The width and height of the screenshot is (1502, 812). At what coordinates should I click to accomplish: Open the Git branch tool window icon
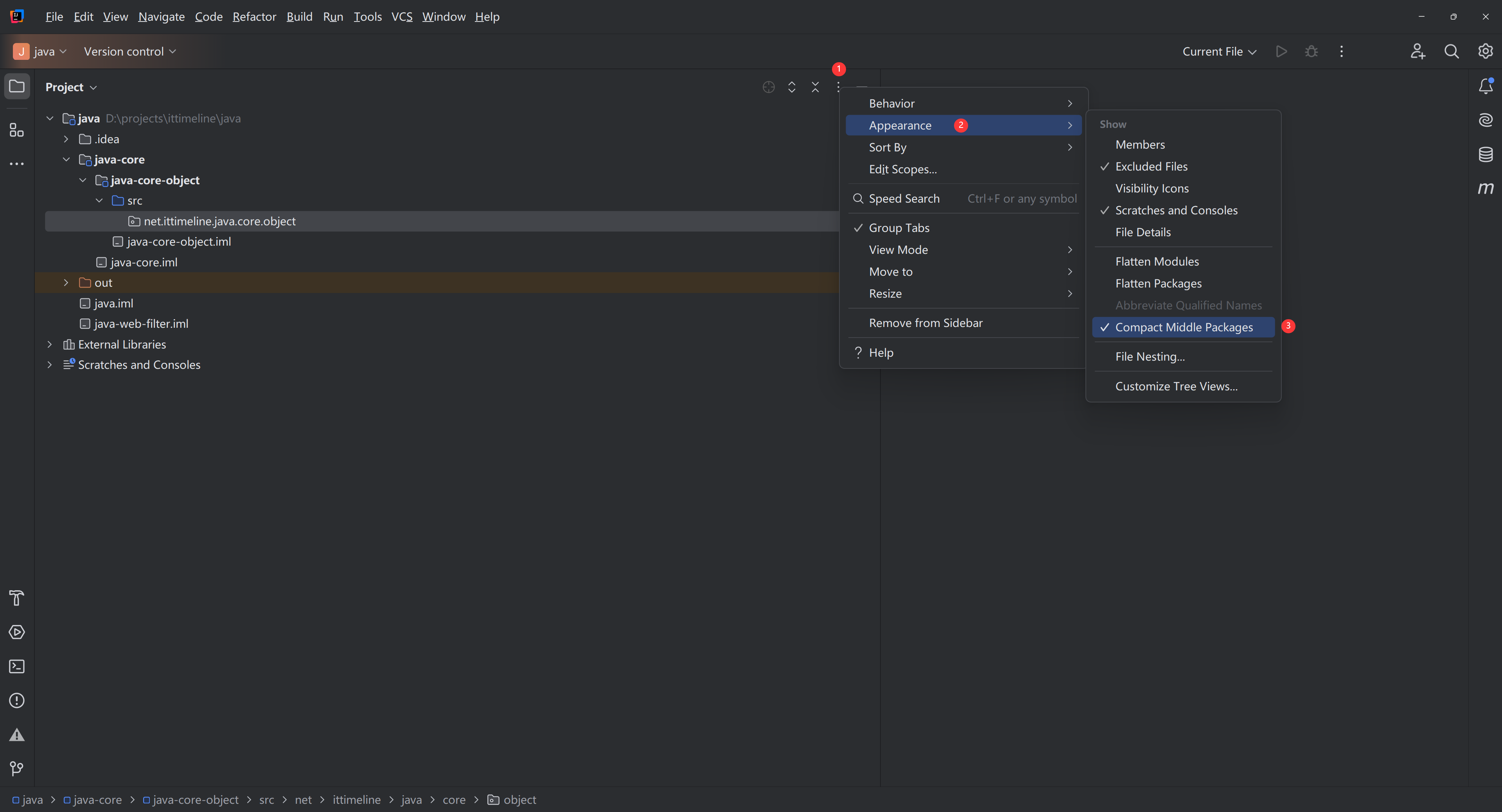(x=16, y=769)
